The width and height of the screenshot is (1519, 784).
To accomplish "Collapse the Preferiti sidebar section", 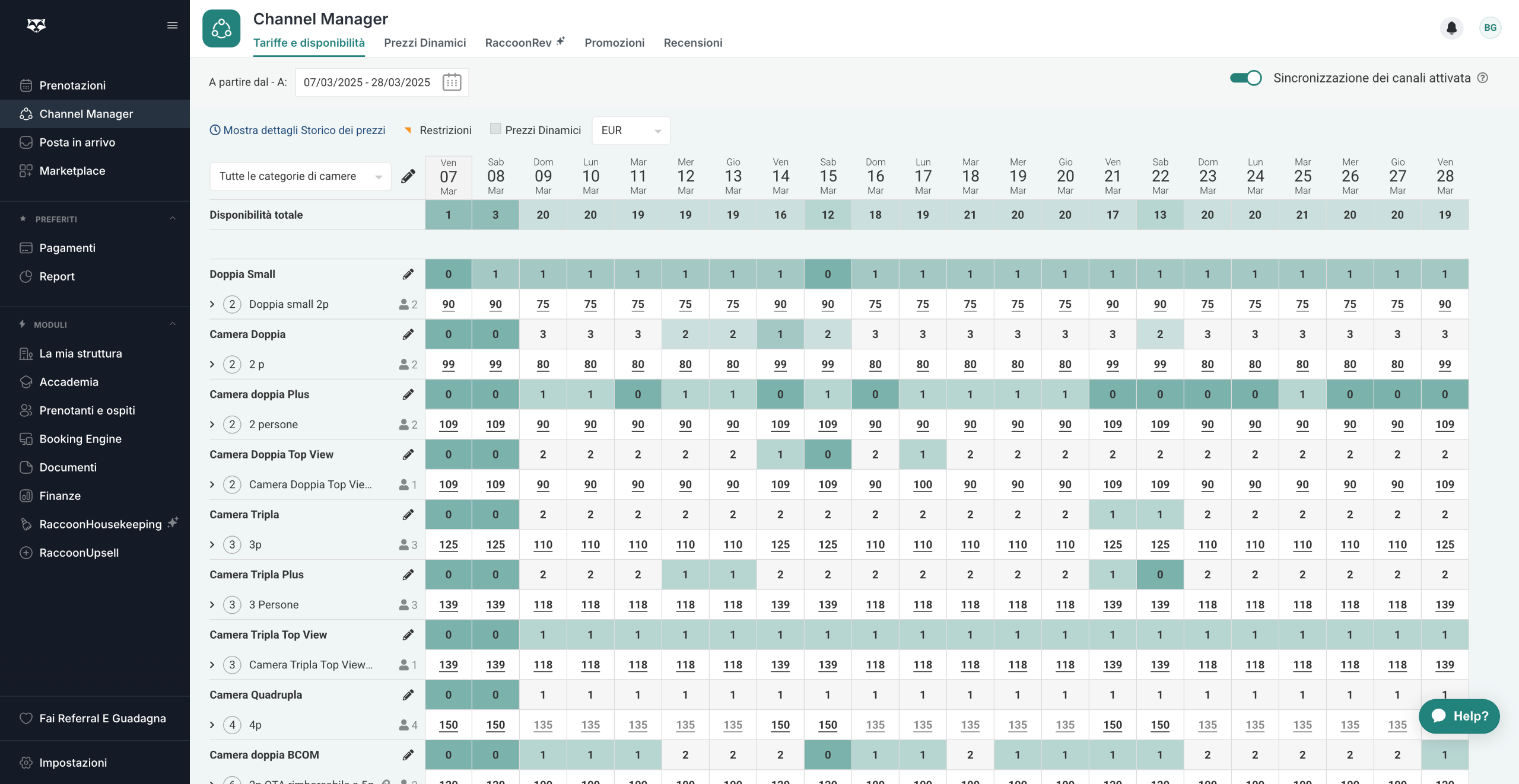I will pos(173,219).
